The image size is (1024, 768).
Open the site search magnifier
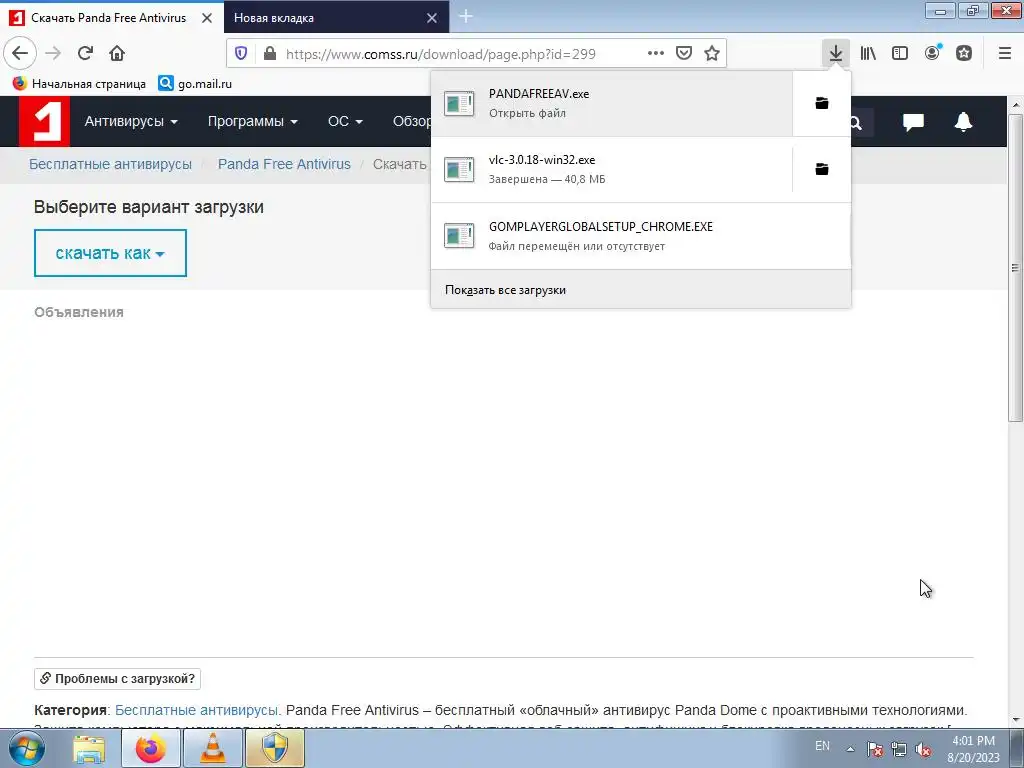856,123
